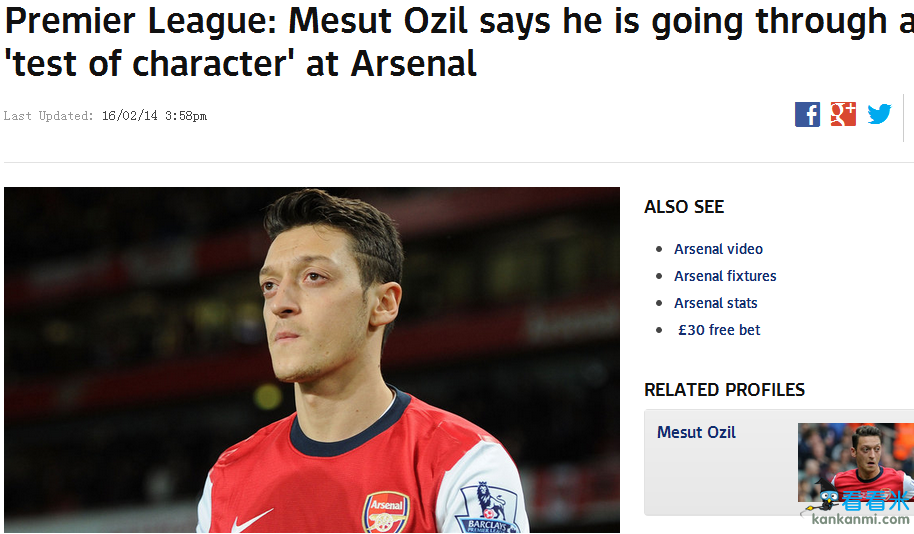The height and width of the screenshot is (534, 914).
Task: Open the Arsenal video link
Action: 718,249
